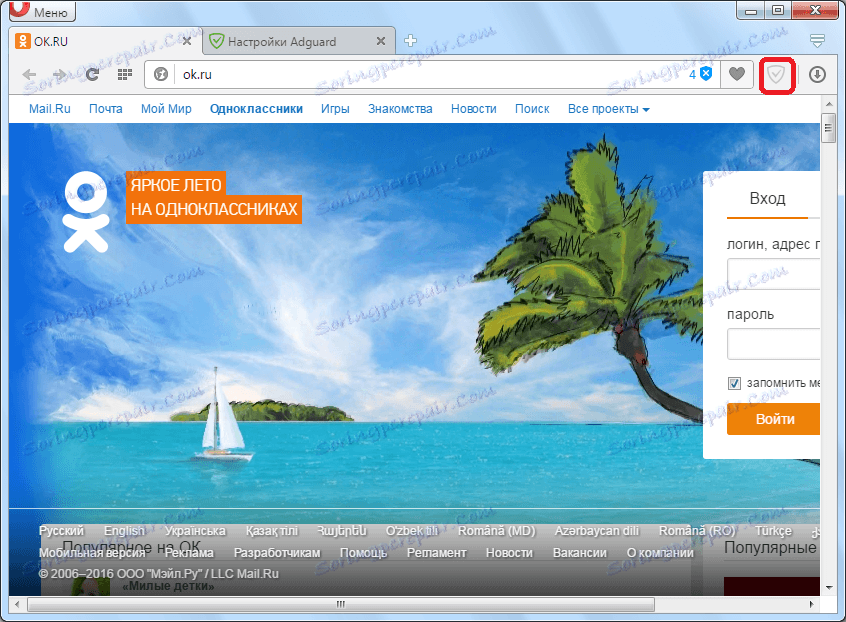Image resolution: width=846 pixels, height=622 pixels.
Task: Click the vertical scrollbar down arrow
Action: (829, 588)
